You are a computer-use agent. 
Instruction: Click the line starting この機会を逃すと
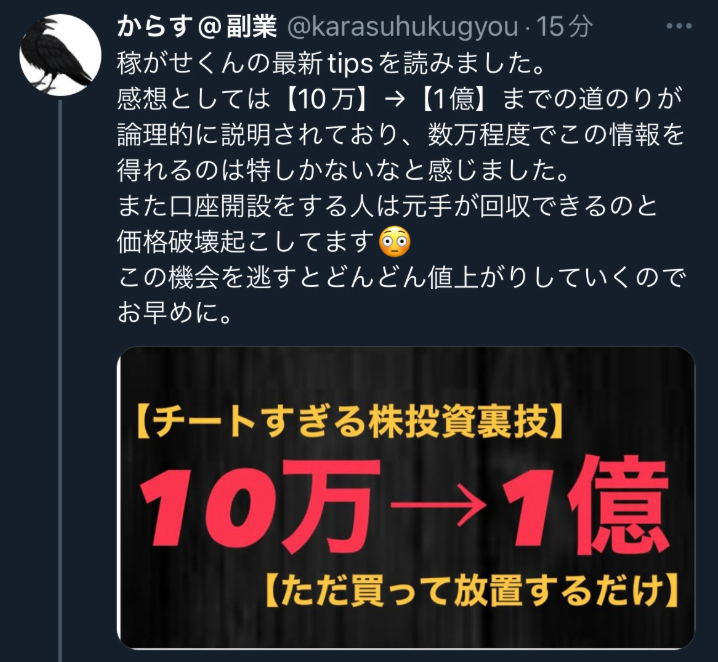402,278
